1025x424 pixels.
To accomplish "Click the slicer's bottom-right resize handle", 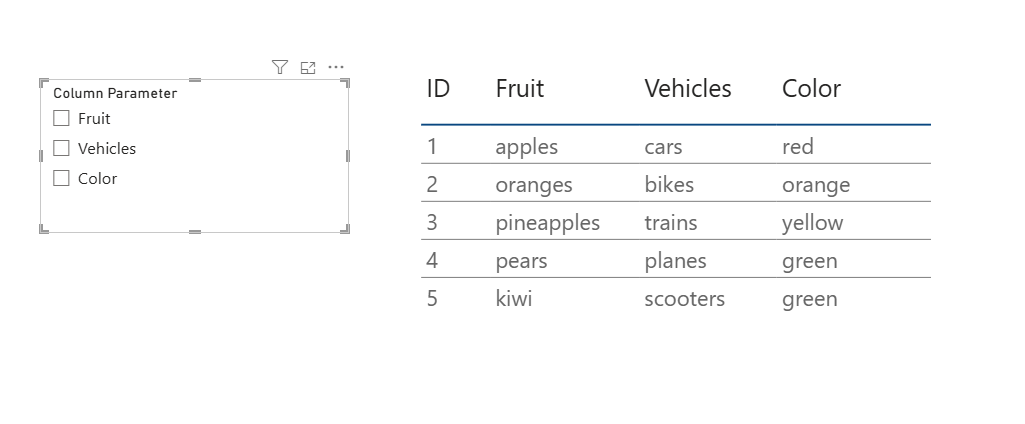I will pyautogui.click(x=347, y=230).
